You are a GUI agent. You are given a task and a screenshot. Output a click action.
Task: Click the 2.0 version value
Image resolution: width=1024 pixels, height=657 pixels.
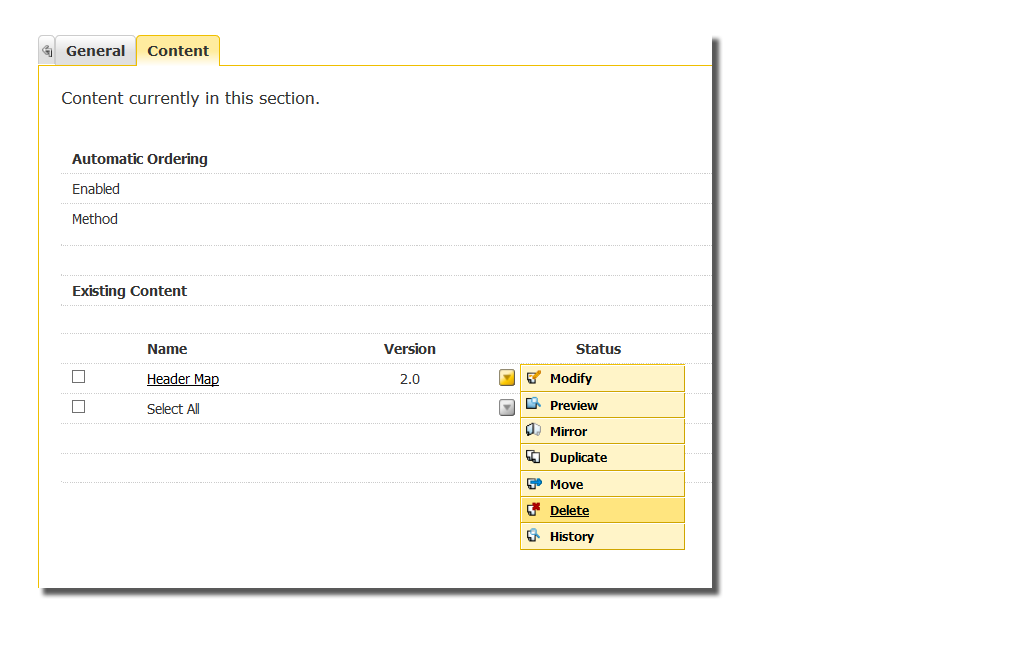pyautogui.click(x=410, y=379)
